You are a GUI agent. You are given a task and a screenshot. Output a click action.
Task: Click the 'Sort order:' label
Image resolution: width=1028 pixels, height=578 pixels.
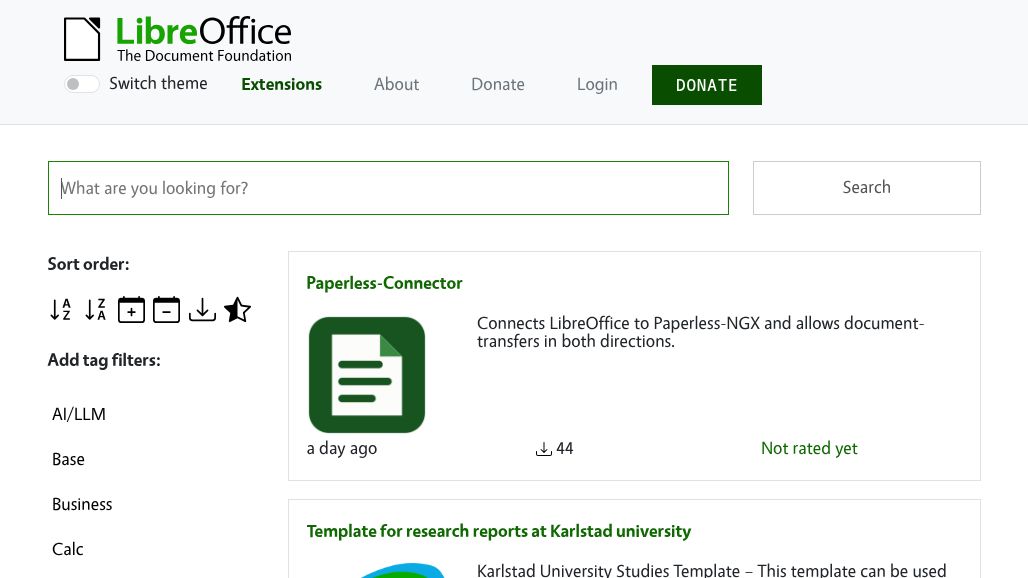coord(89,264)
